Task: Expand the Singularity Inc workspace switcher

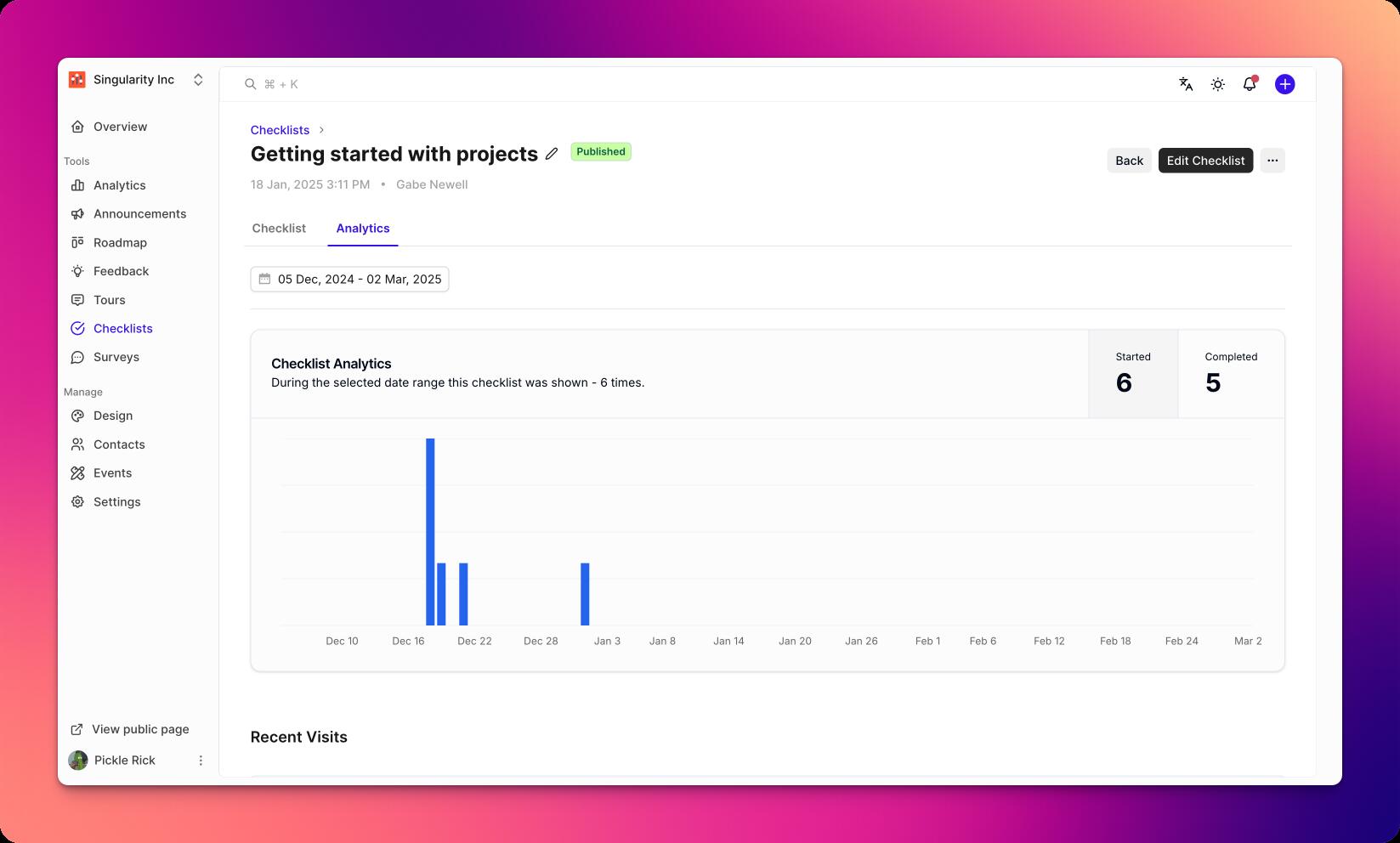Action: (198, 80)
